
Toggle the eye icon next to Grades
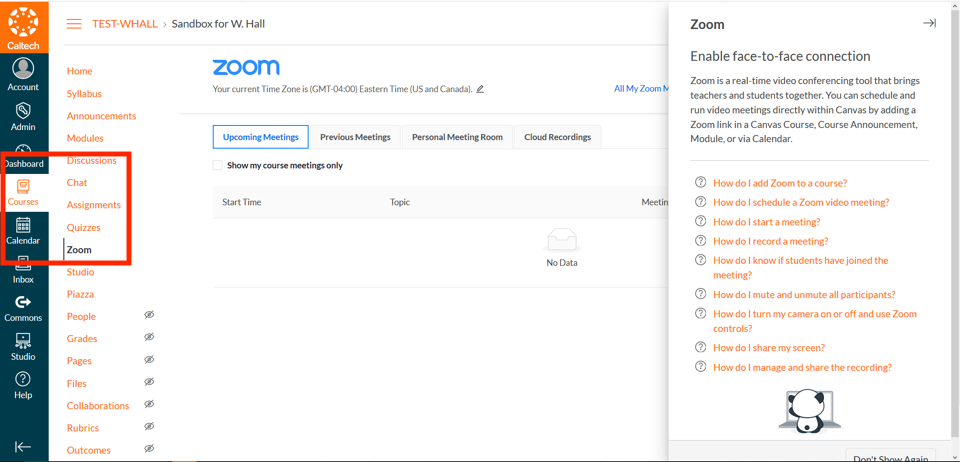149,338
